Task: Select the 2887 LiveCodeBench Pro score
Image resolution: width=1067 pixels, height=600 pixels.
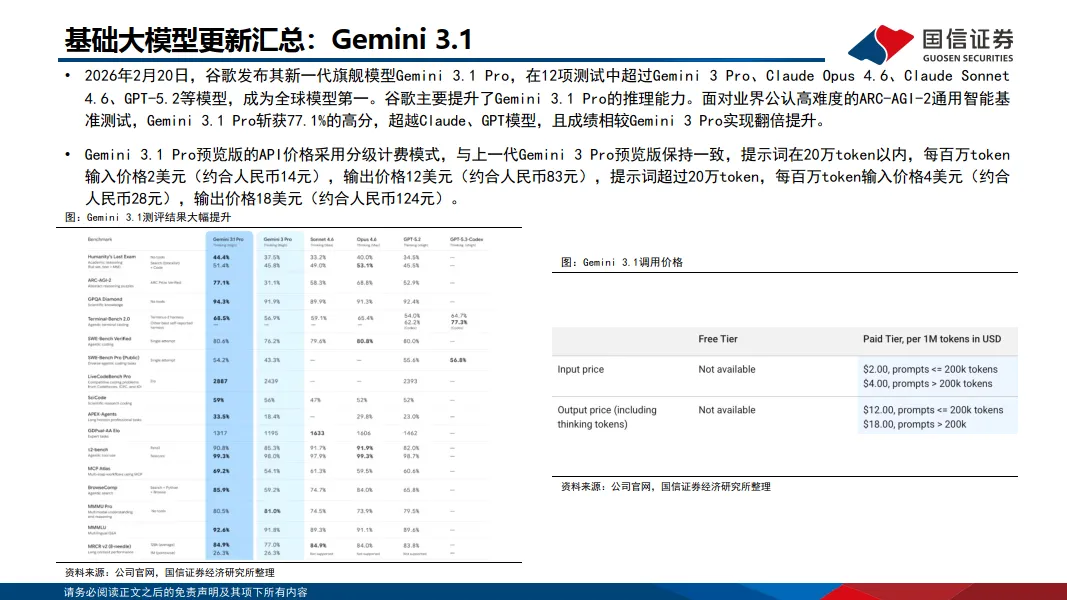Action: 220,381
